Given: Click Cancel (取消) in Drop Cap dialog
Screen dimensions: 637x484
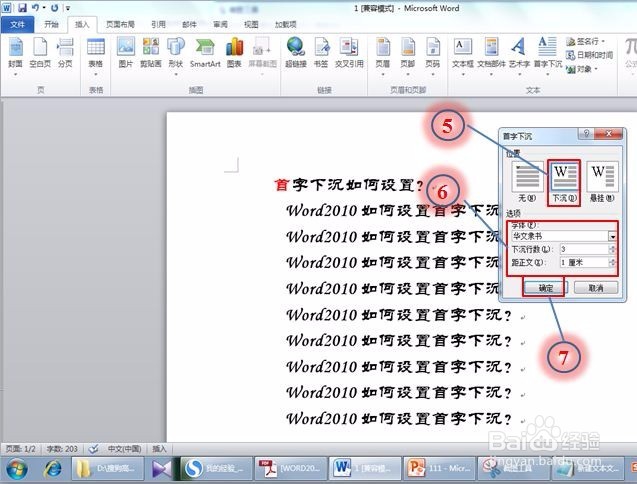Looking at the screenshot, I should tap(596, 288).
